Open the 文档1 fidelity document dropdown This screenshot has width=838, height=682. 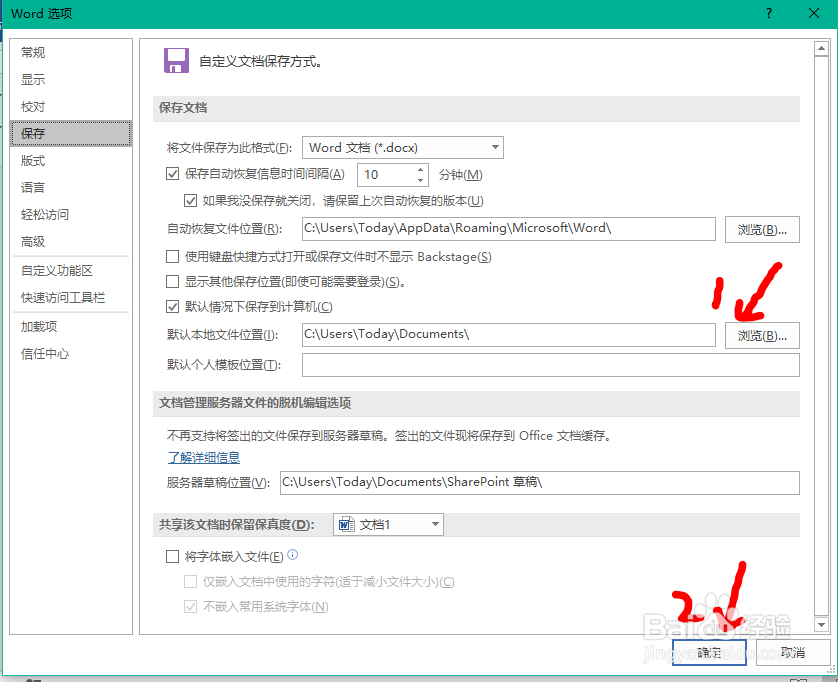(x=389, y=524)
